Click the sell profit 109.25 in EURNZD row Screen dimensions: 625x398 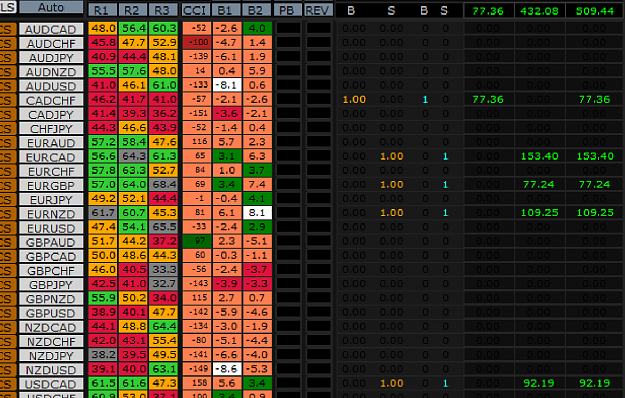tap(539, 213)
